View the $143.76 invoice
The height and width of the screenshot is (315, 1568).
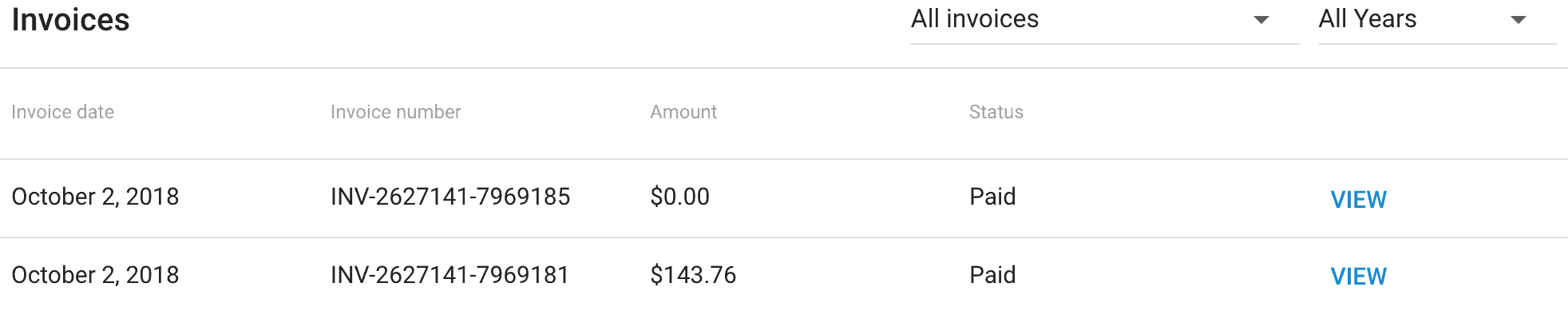point(1358,276)
